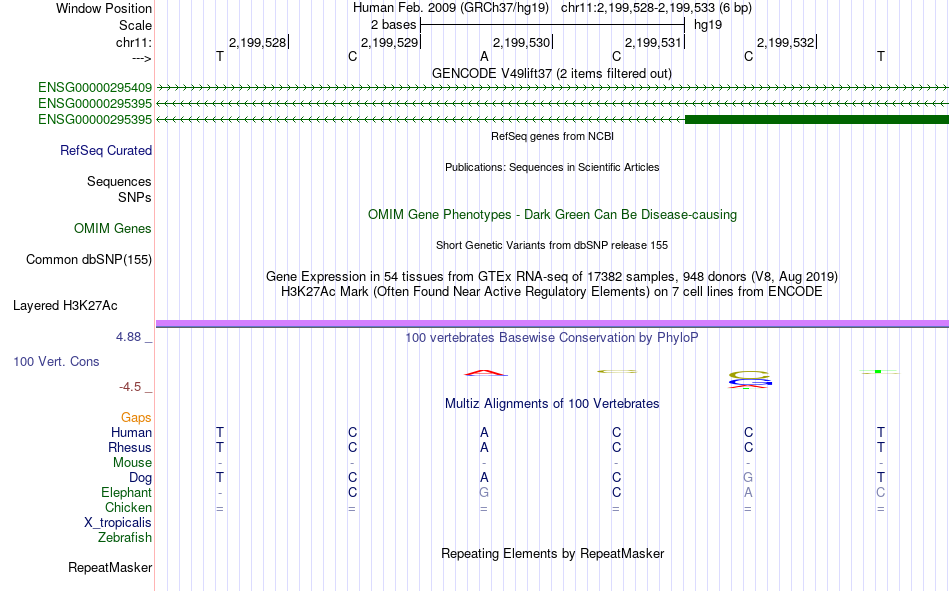Viewport: 950px width, 591px height.
Task: Click the Mouse species label
Action: click(x=132, y=462)
